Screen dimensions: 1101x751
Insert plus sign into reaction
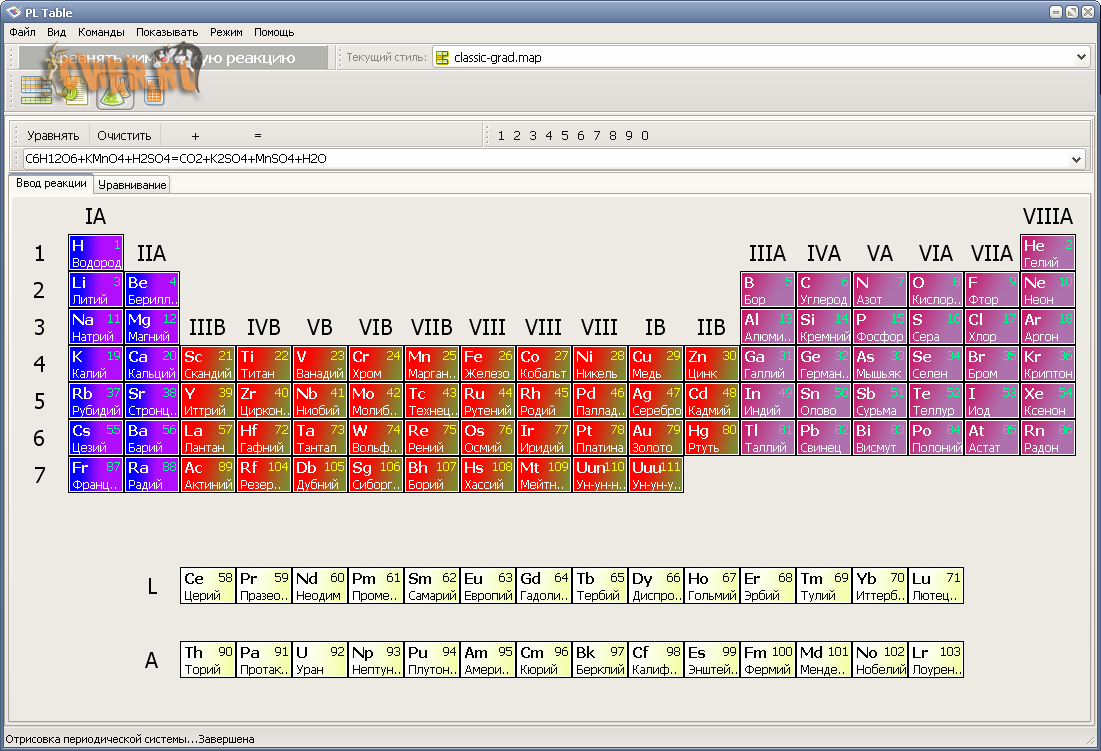pyautogui.click(x=195, y=136)
